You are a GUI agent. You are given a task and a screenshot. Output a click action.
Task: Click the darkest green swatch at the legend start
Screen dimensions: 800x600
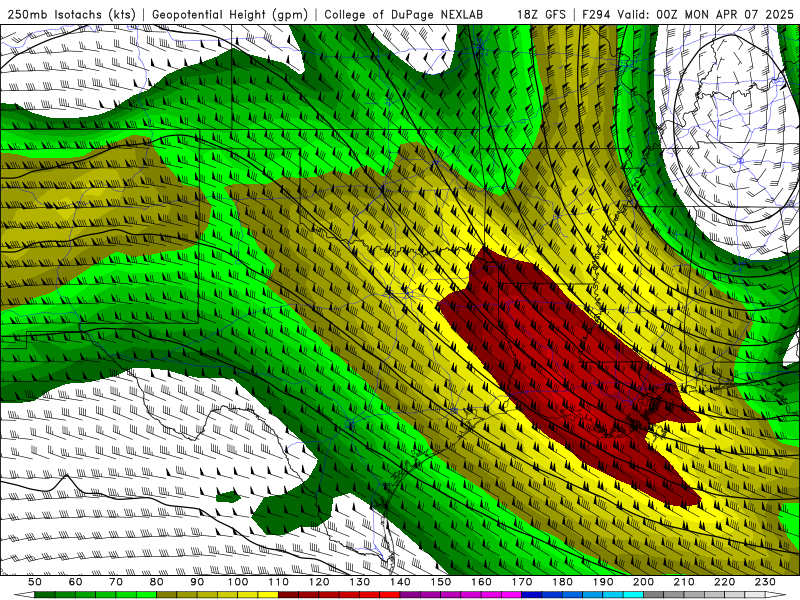tap(45, 594)
